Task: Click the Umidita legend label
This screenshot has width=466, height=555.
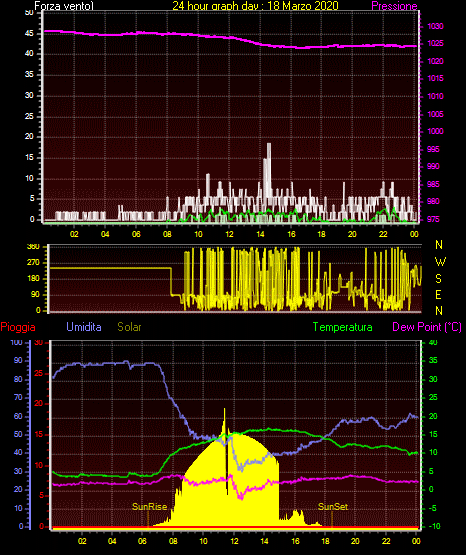Action: coord(84,327)
